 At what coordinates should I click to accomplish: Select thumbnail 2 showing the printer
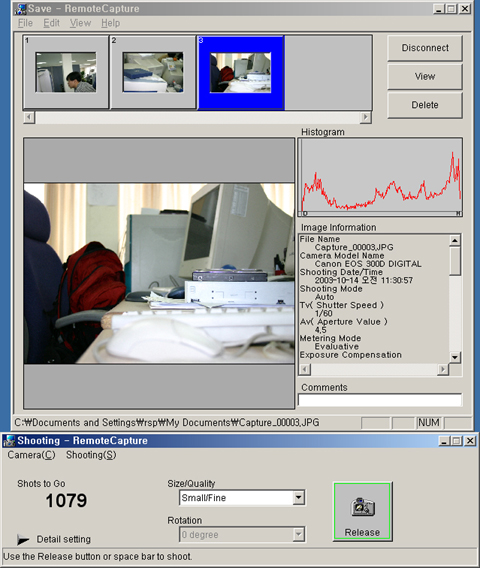point(153,72)
